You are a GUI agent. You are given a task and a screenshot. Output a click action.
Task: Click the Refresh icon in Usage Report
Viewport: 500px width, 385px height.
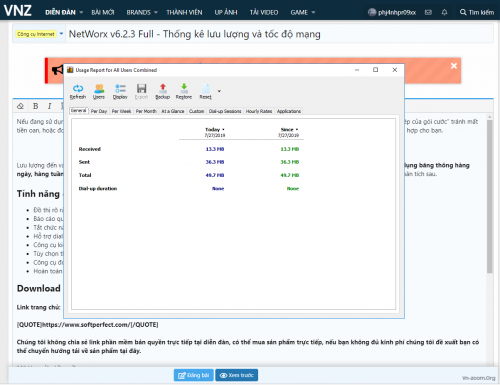tap(78, 92)
